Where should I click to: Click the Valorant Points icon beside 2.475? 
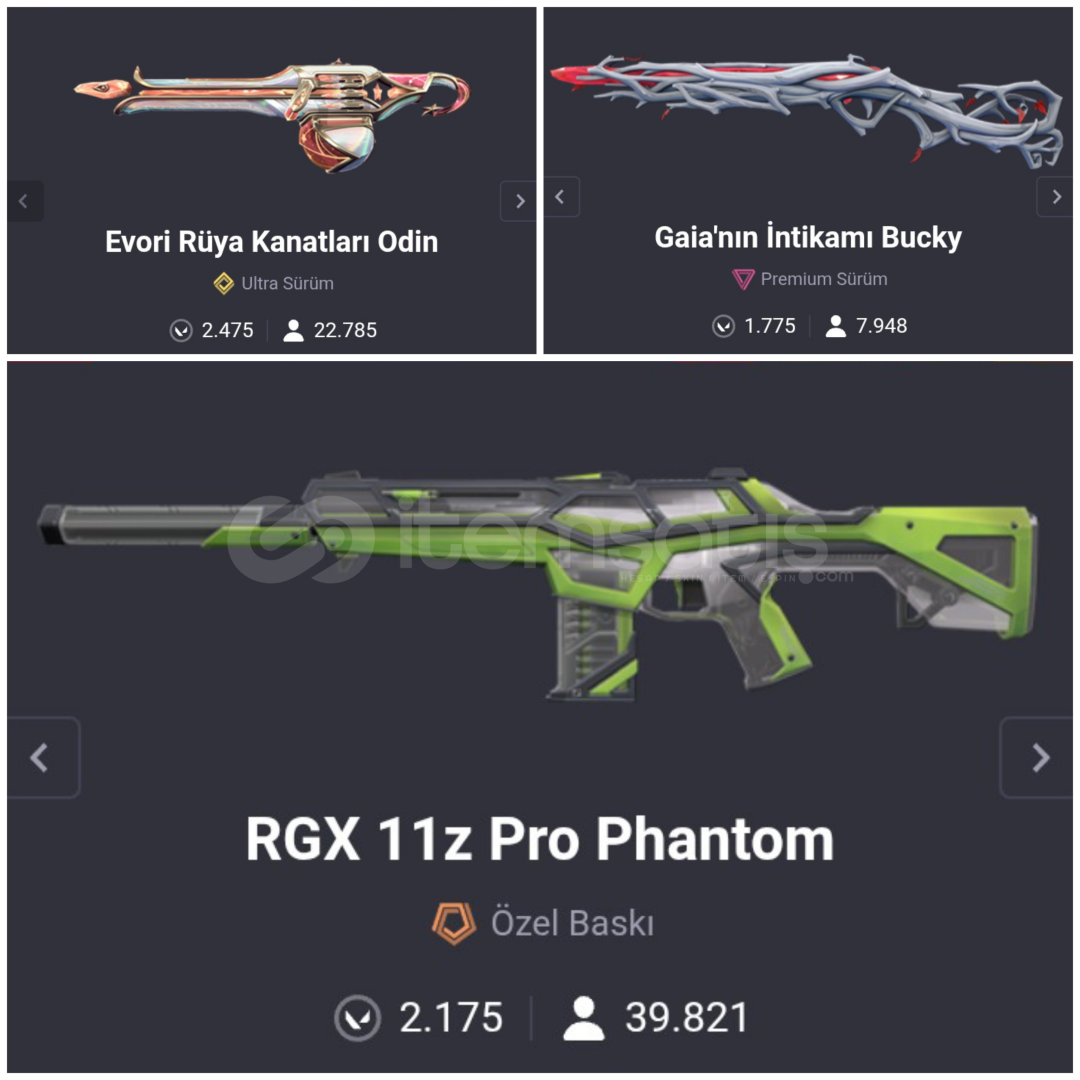(180, 331)
